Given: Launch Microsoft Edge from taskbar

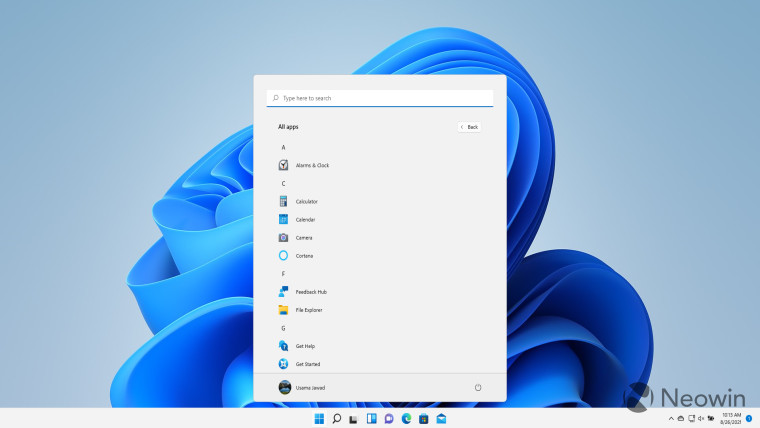Looking at the screenshot, I should click(406, 419).
